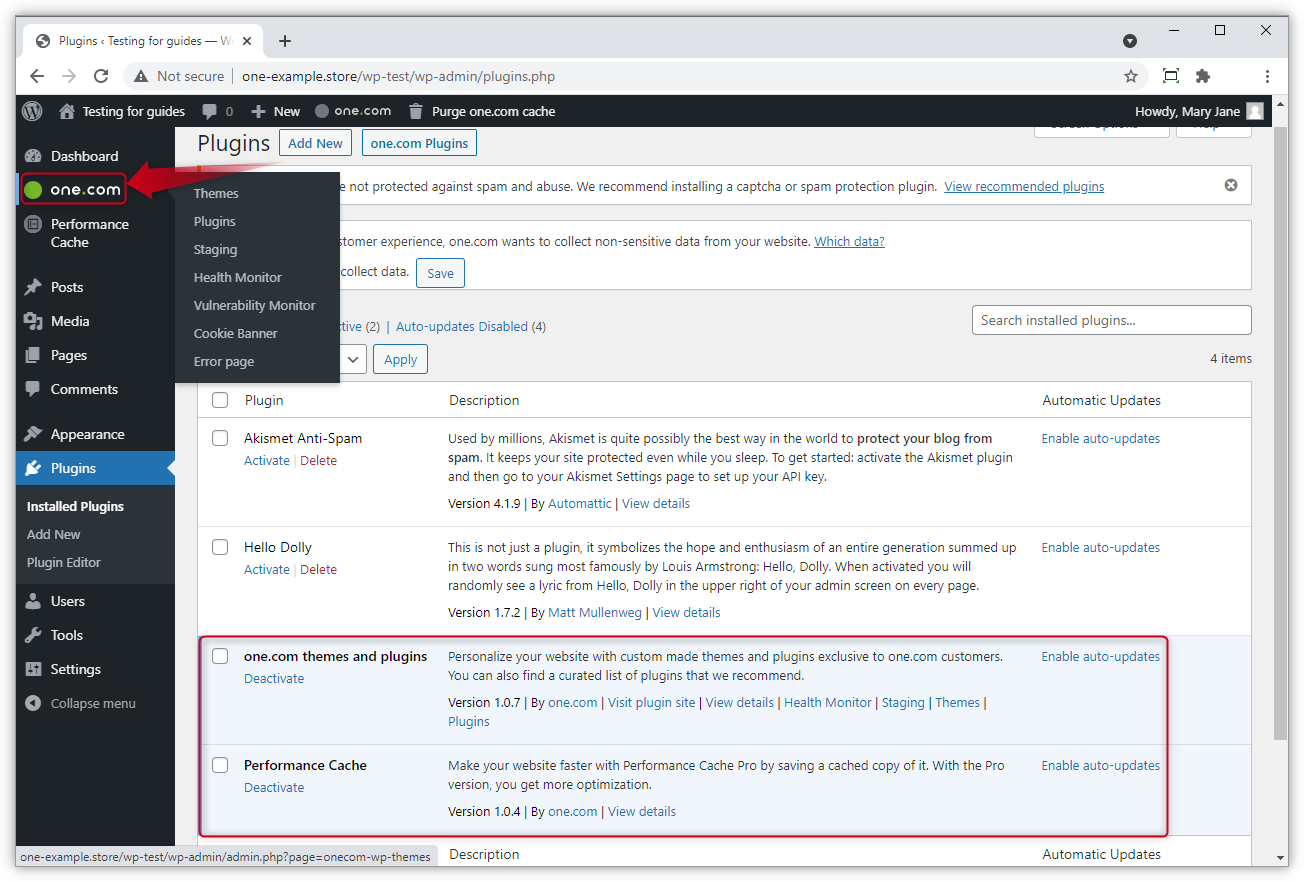Open Chrome's customize menu
Viewport: 1304px width, 882px height.
coord(1267,76)
